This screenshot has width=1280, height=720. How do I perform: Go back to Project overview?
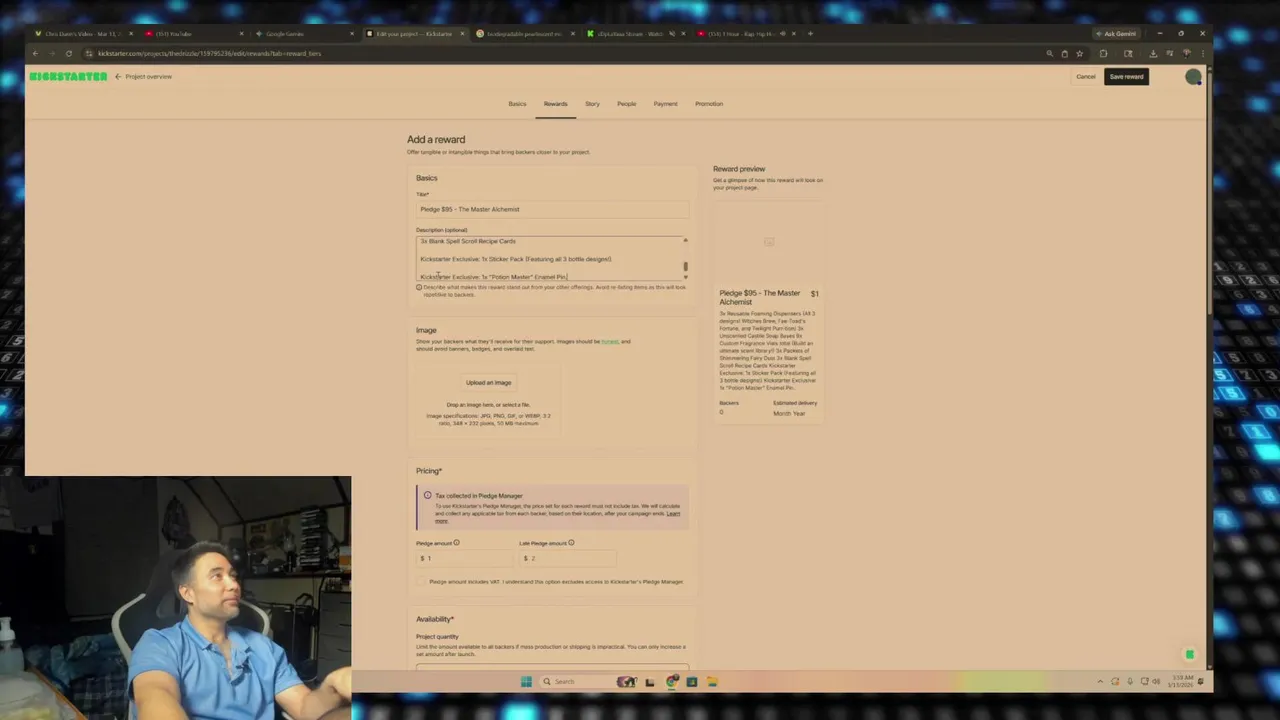click(144, 77)
